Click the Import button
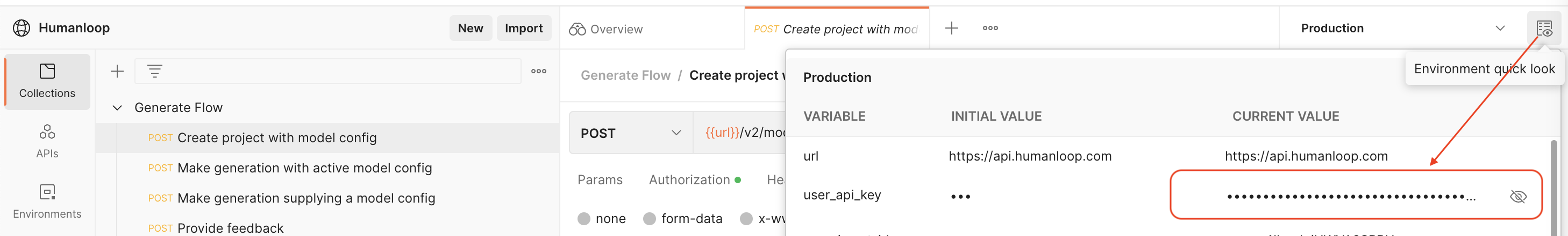 click(523, 28)
